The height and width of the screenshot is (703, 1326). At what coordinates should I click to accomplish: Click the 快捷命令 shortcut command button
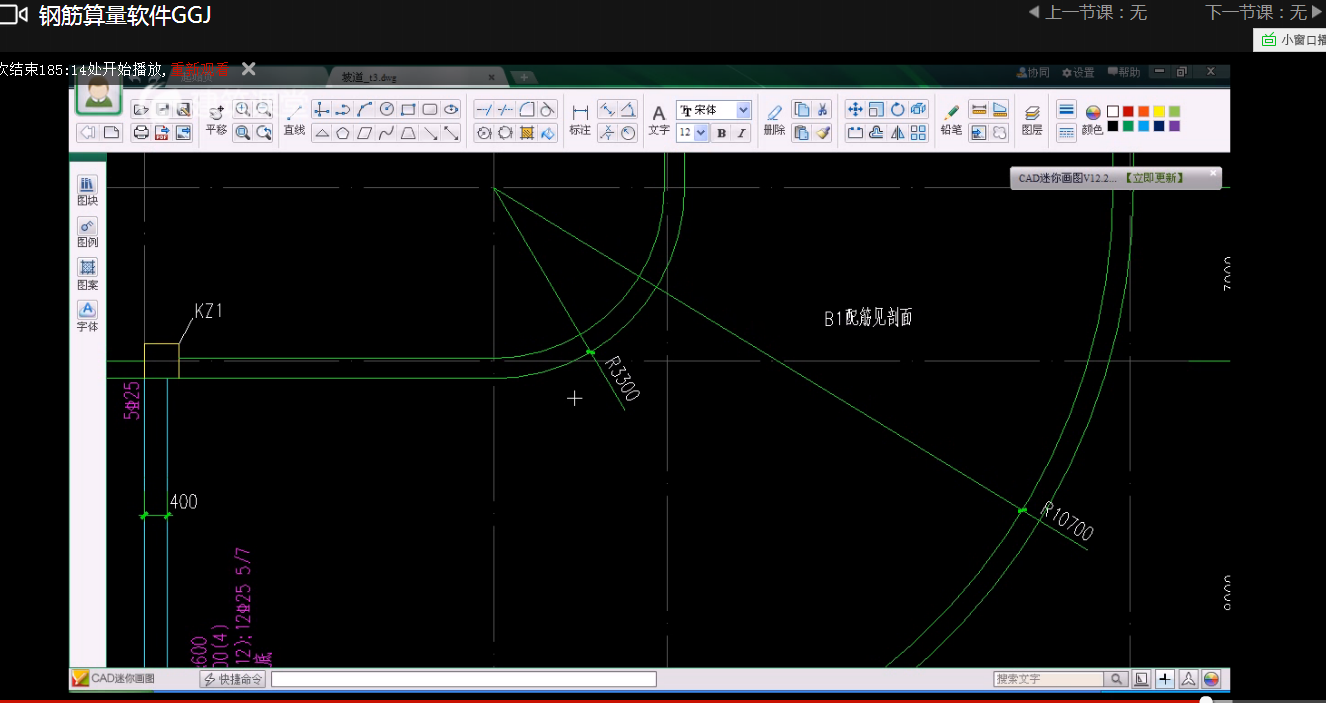[x=232, y=679]
